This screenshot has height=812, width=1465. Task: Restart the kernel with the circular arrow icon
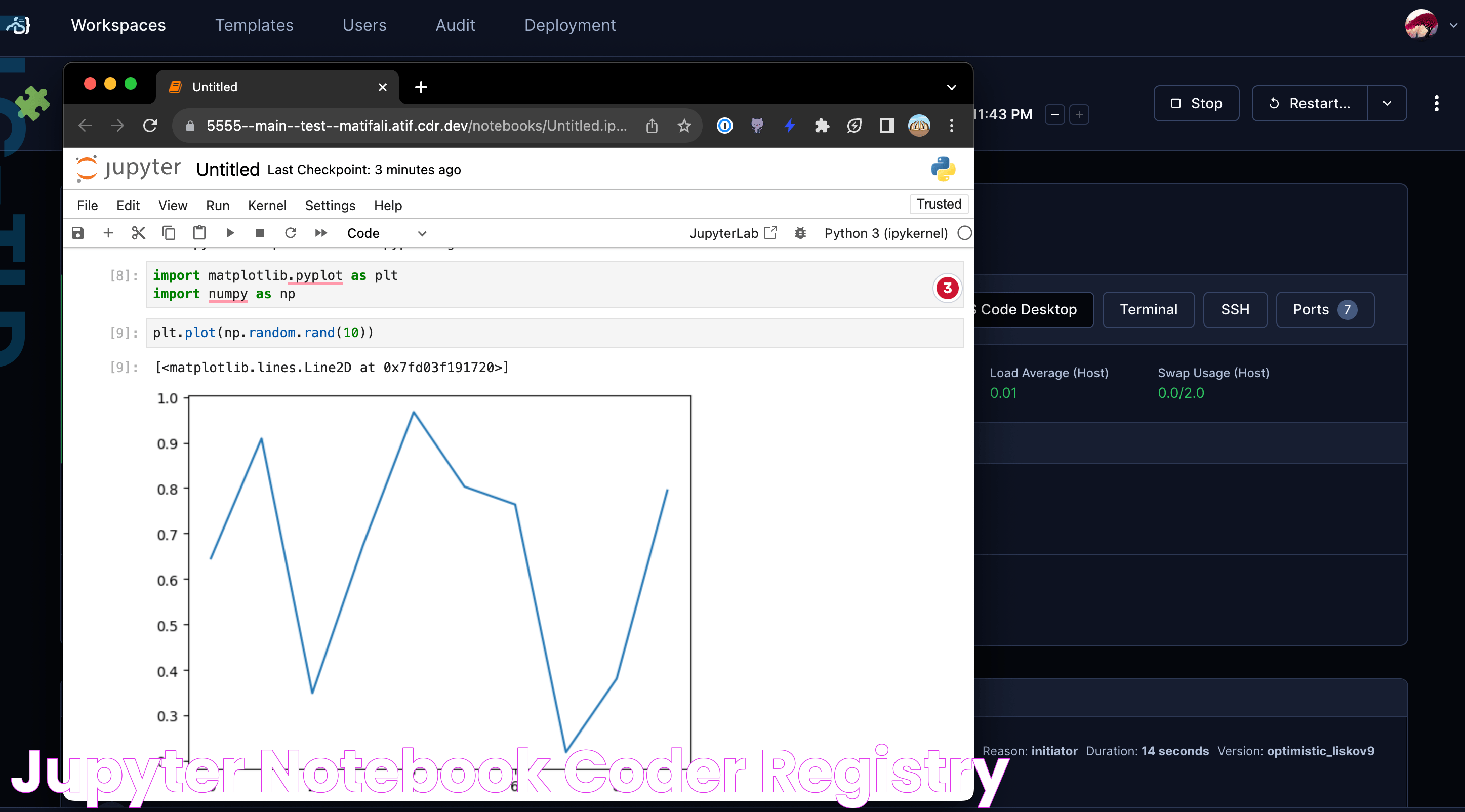click(291, 233)
